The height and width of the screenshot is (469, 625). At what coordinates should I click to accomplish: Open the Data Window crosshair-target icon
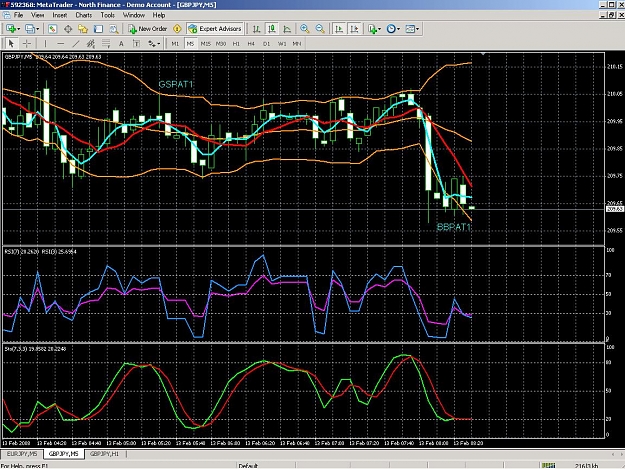click(x=68, y=29)
